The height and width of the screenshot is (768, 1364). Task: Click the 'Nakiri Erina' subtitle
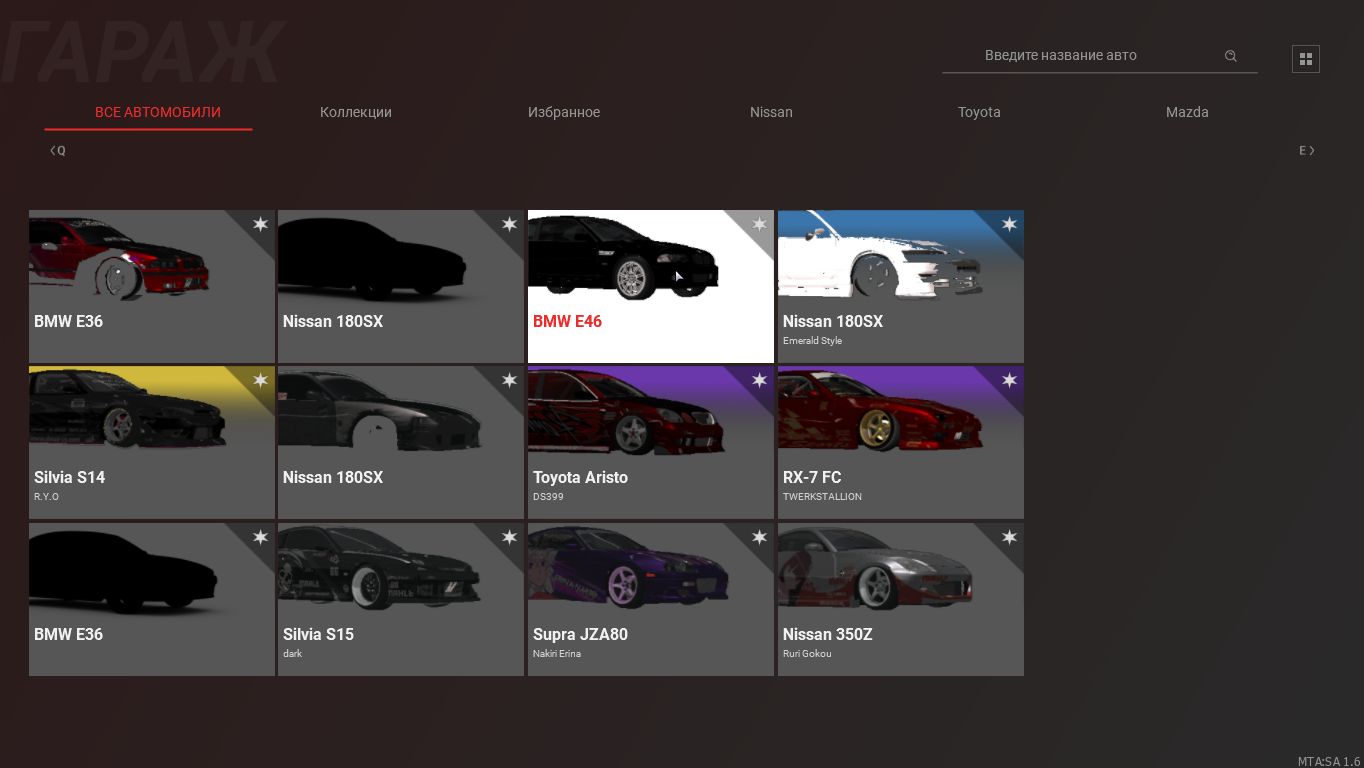(x=557, y=654)
